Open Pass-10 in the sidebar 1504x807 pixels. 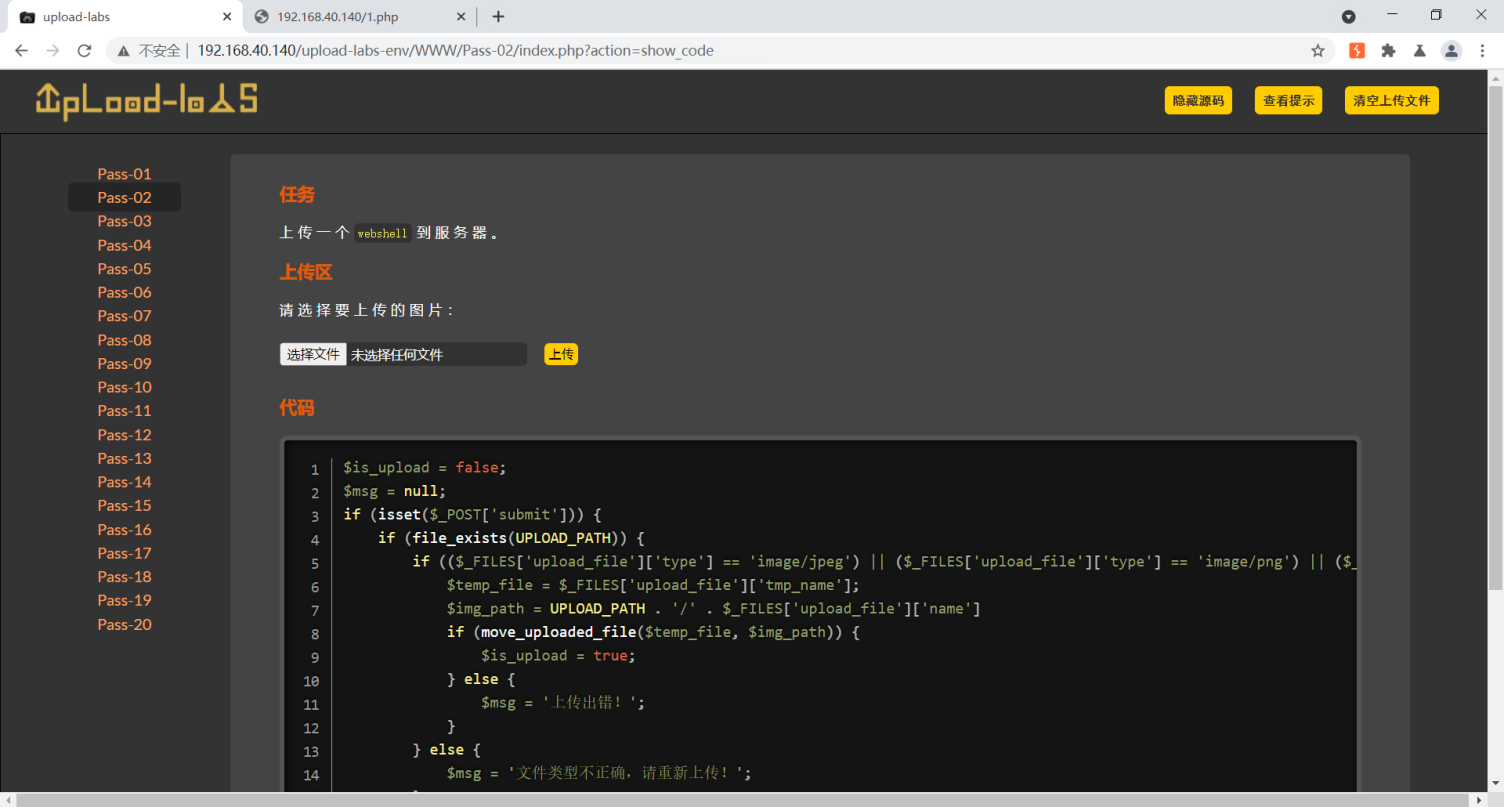124,387
